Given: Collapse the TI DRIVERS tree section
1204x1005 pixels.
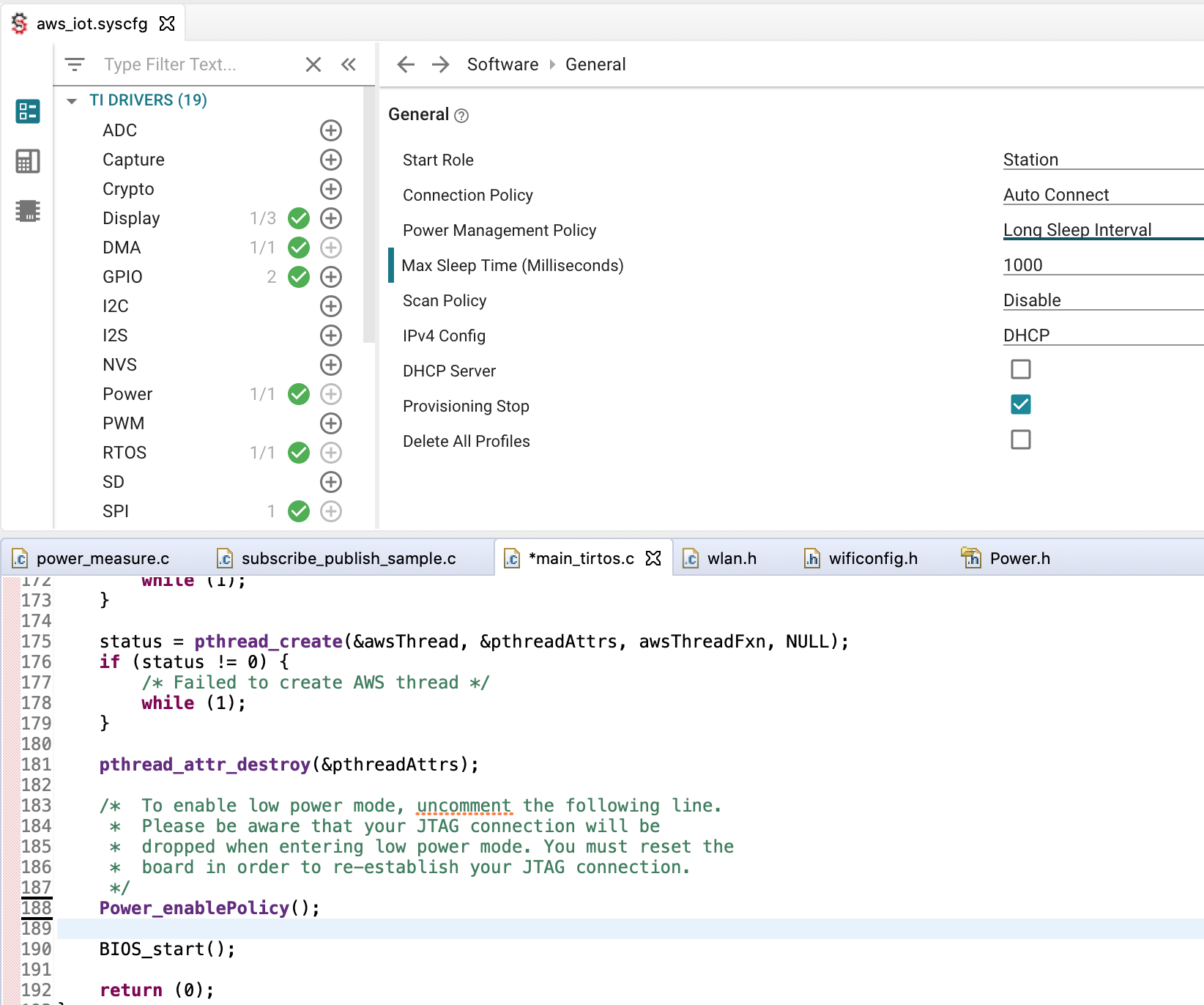Looking at the screenshot, I should (72, 101).
